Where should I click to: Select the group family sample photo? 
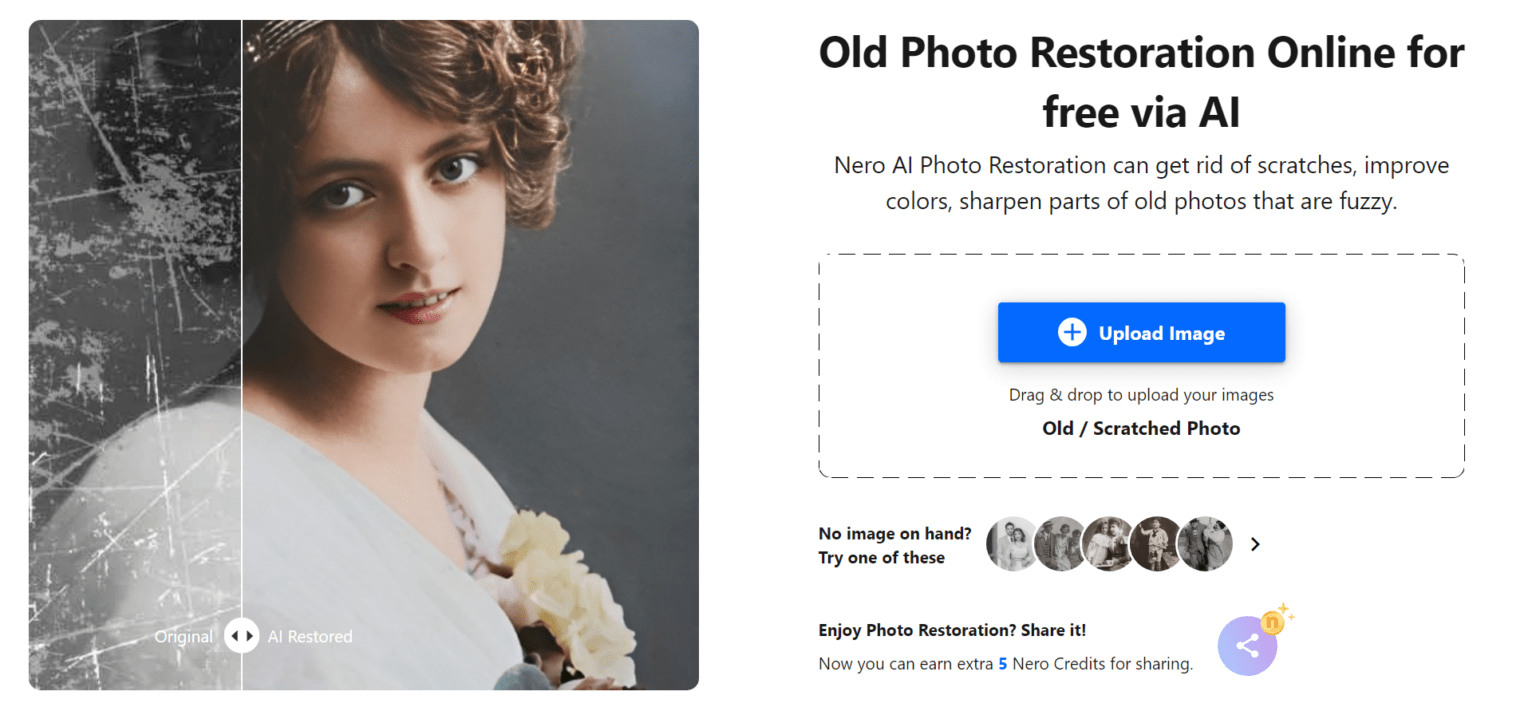[x=1061, y=544]
